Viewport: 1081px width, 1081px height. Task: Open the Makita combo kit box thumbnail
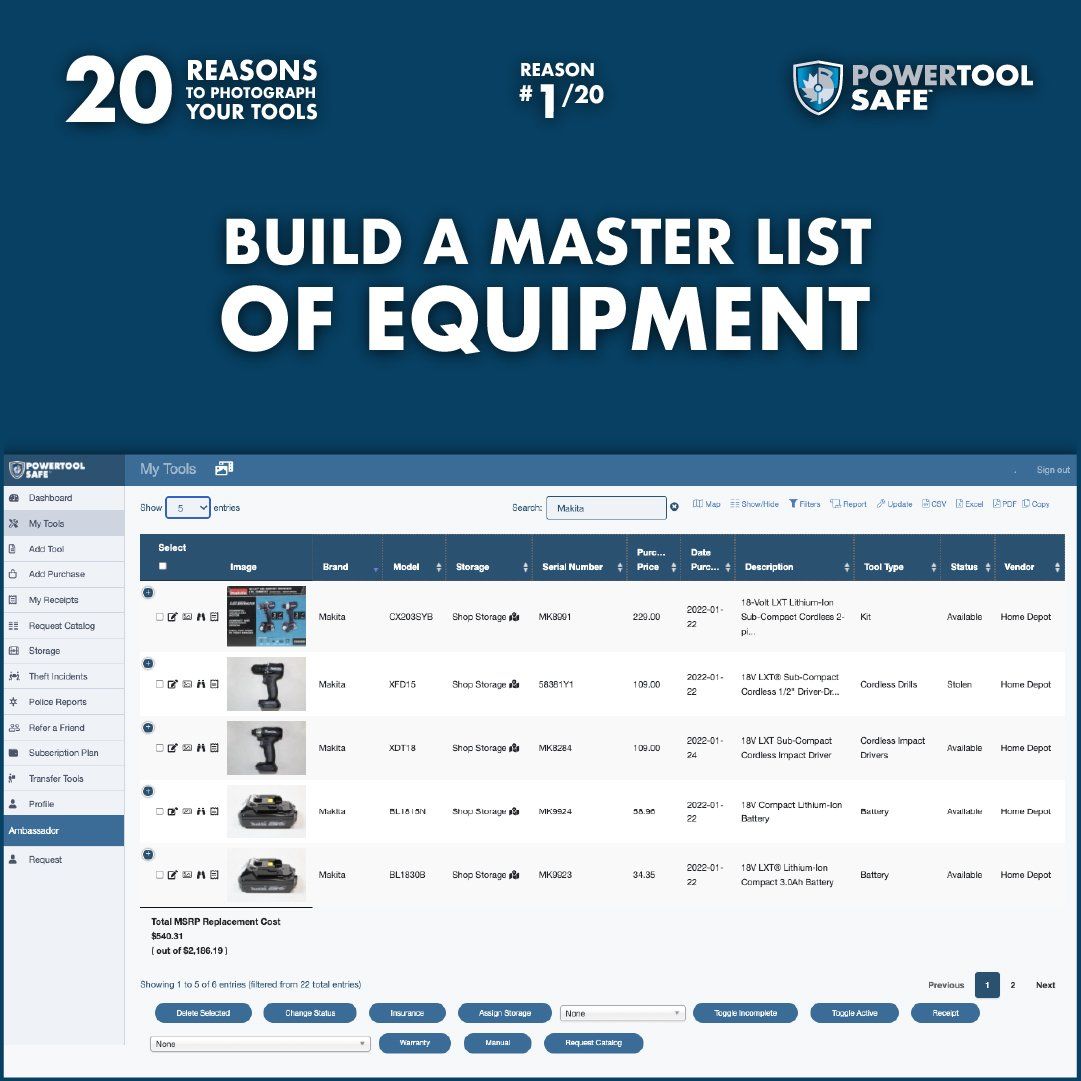click(x=266, y=616)
